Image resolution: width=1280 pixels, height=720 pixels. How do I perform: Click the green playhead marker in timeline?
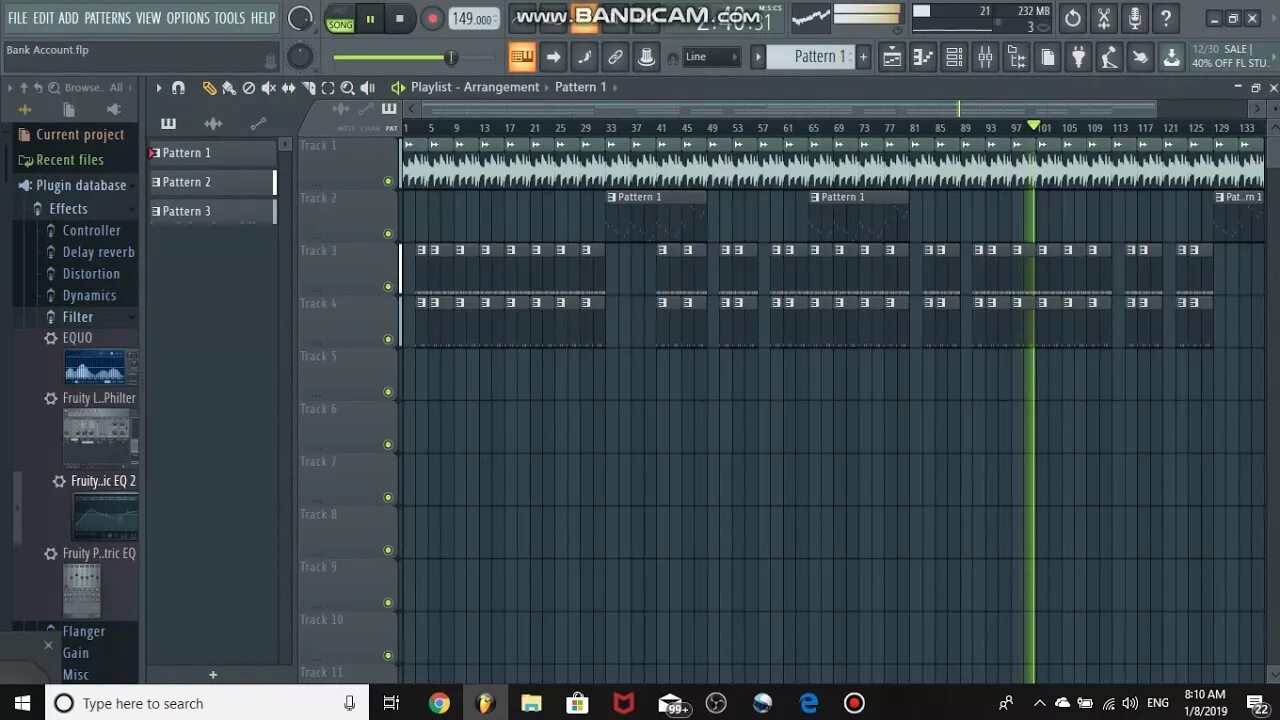1034,126
